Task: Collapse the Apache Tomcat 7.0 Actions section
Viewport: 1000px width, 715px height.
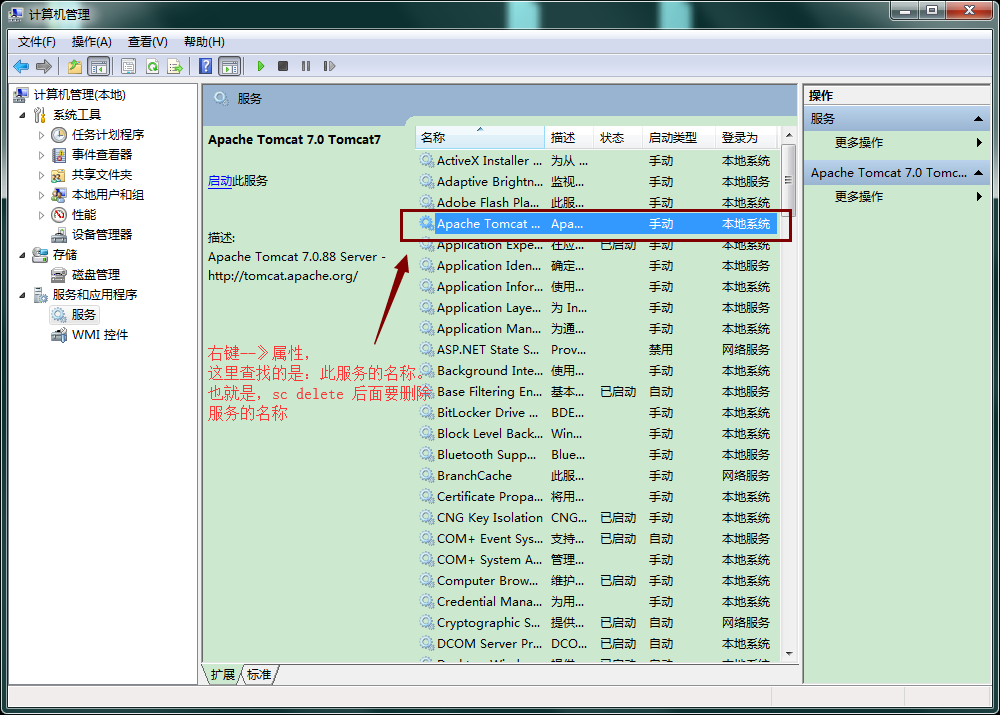Action: coord(978,173)
